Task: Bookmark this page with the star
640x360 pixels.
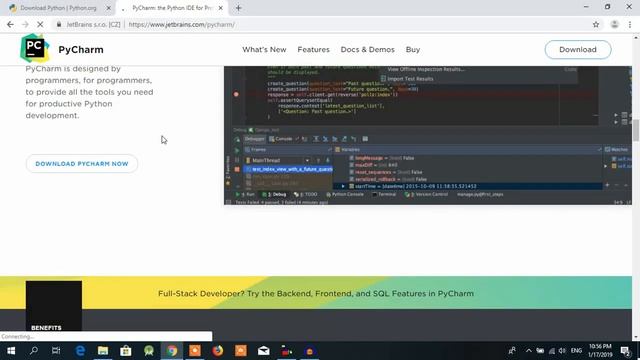Action: pyautogui.click(x=596, y=24)
